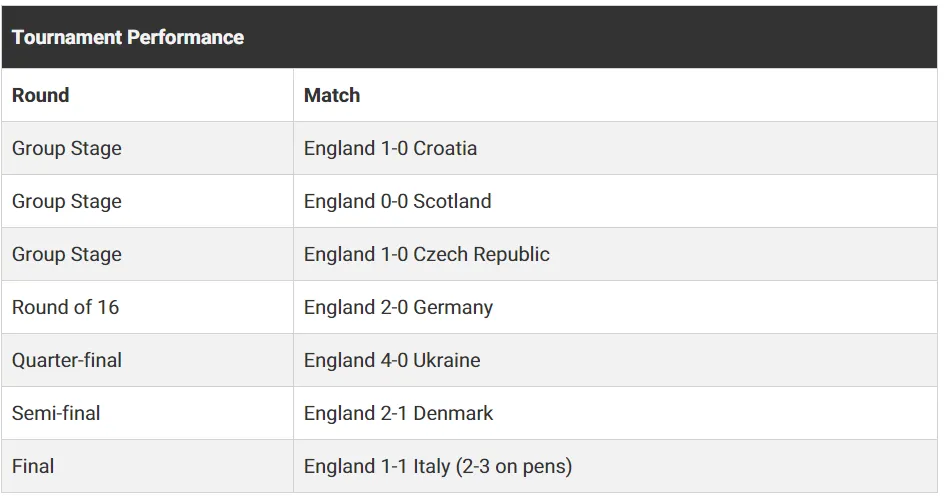Click the England 0-0 Scotland cell
The image size is (946, 499).
coord(615,201)
